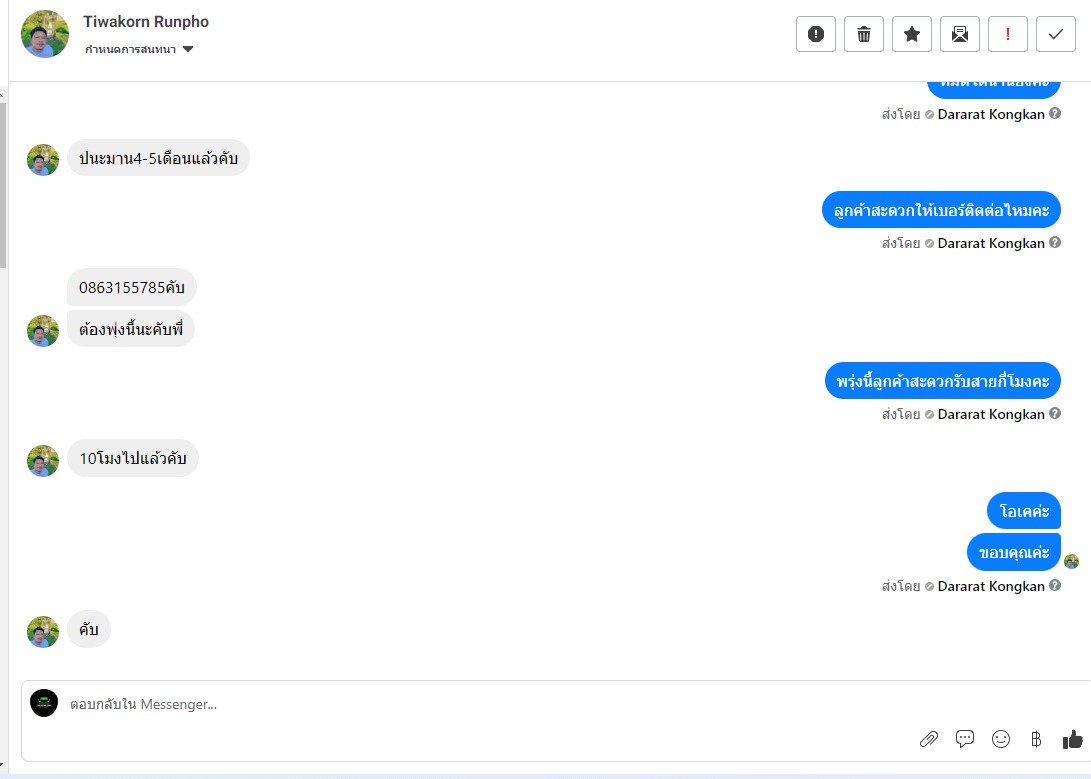Attach a file with the paperclip icon
The height and width of the screenshot is (779, 1091).
tap(929, 739)
